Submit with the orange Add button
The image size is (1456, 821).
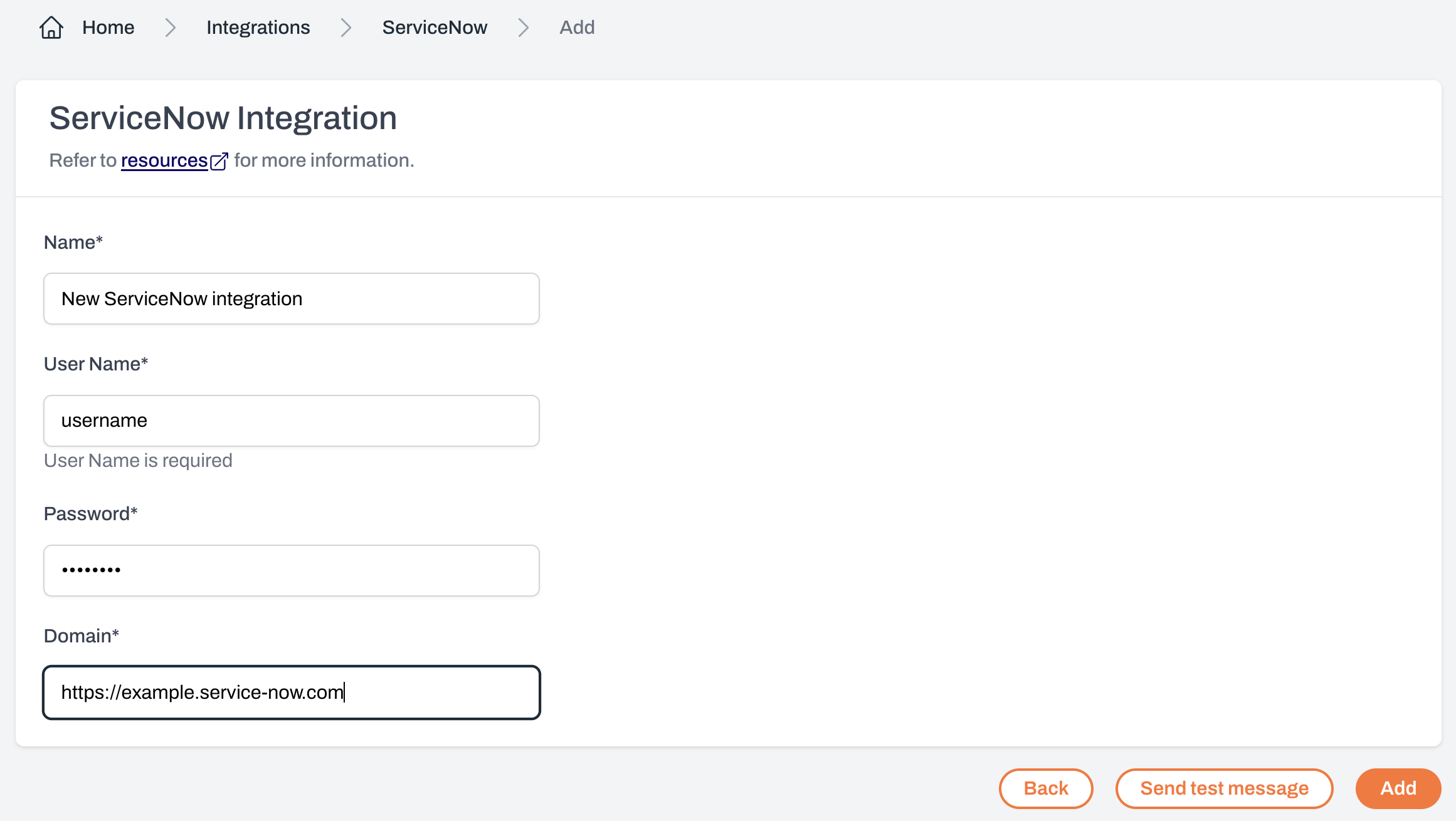click(x=1398, y=788)
